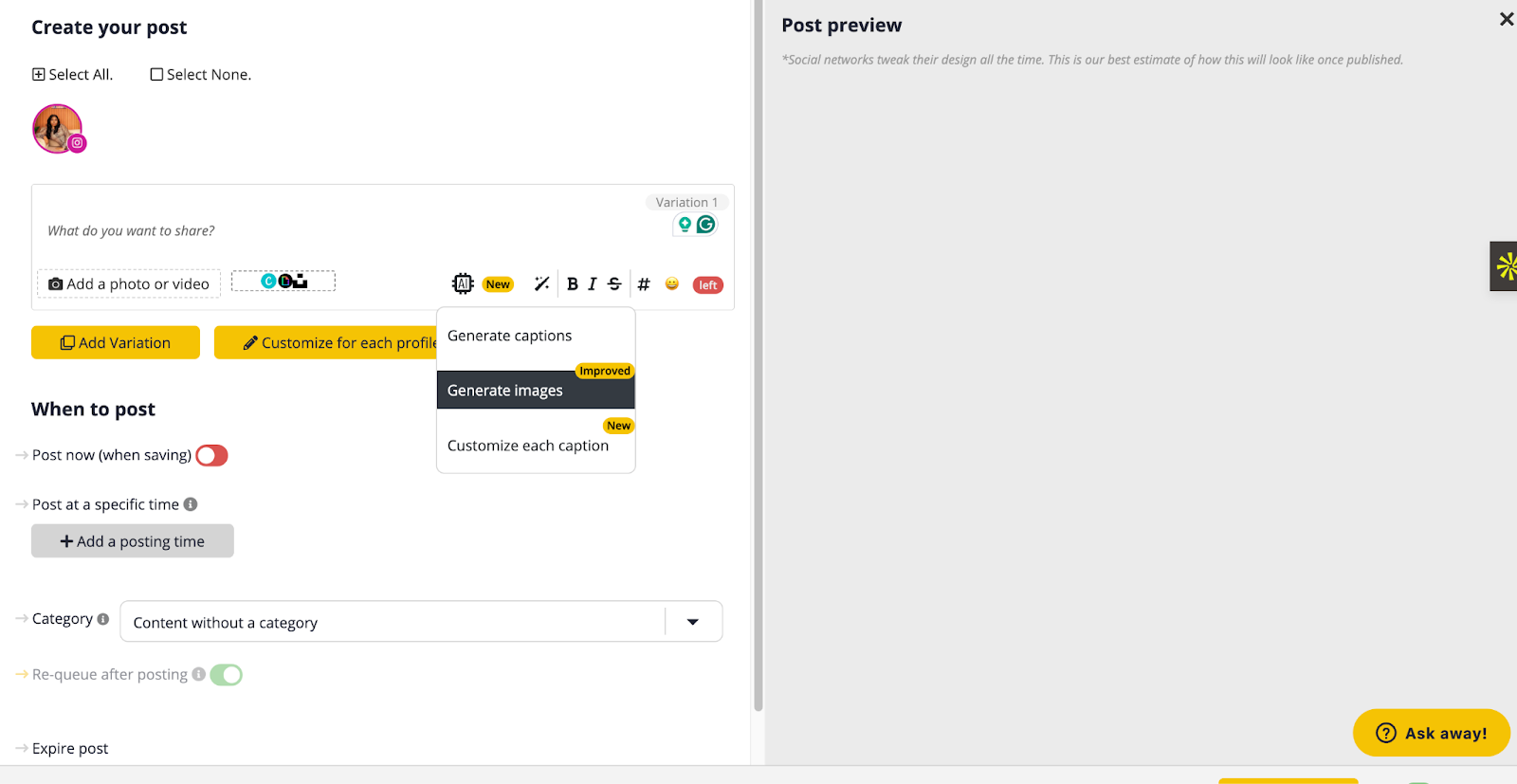Open the AI assistant chip icon

pos(462,283)
